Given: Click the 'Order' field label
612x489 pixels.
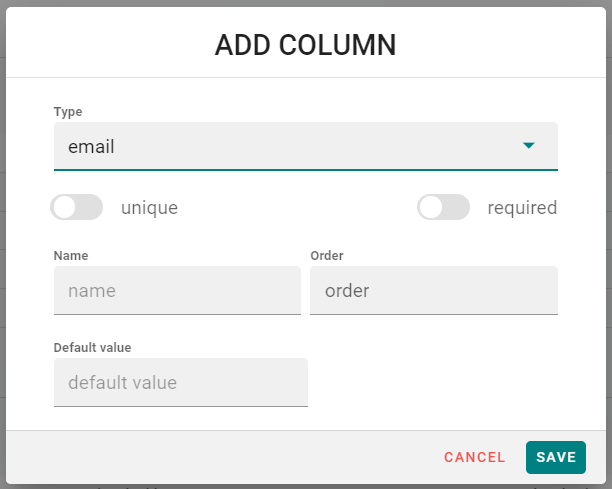Looking at the screenshot, I should click(x=327, y=256).
